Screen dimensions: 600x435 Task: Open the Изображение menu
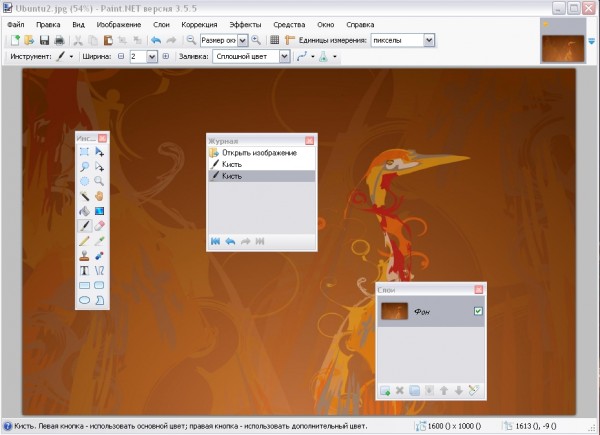pyautogui.click(x=119, y=24)
